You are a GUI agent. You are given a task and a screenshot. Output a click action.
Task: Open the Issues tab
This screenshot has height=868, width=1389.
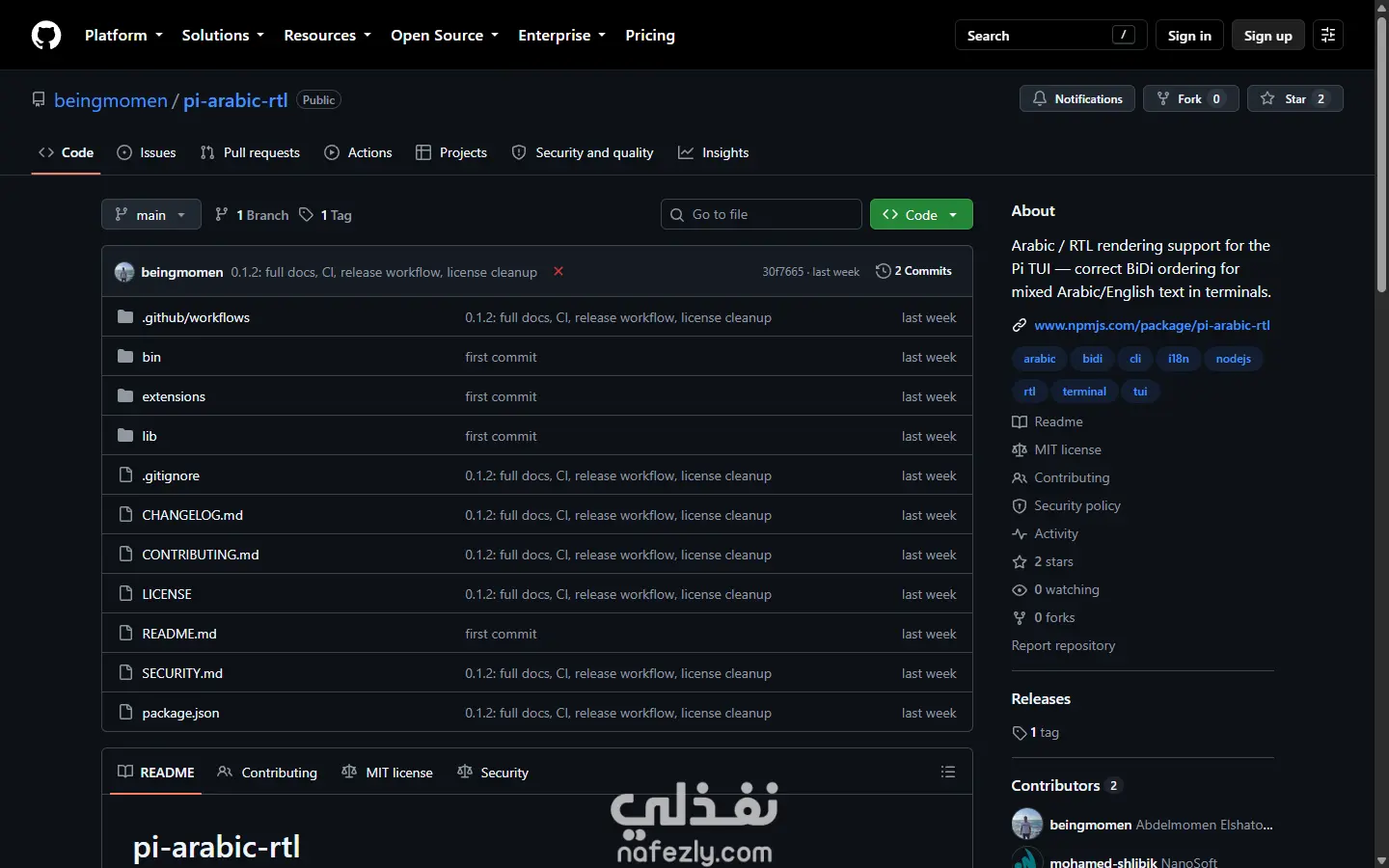[147, 153]
